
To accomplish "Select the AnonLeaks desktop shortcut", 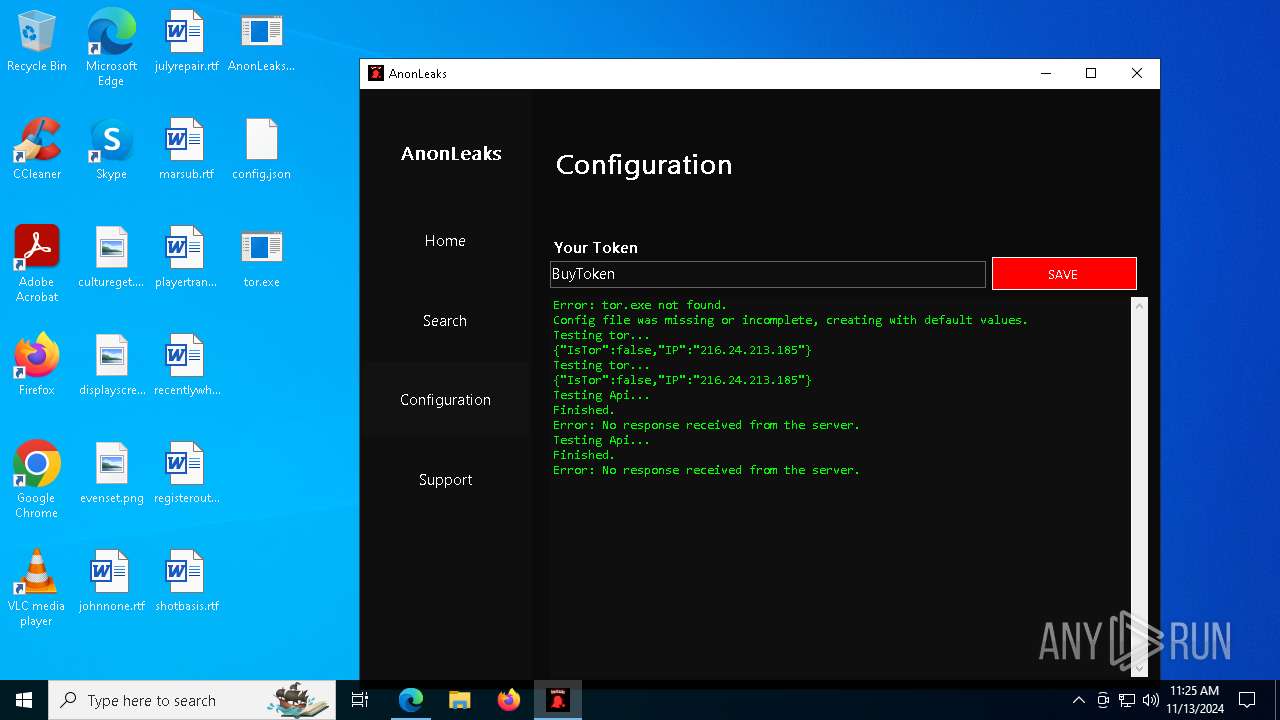I will click(261, 41).
